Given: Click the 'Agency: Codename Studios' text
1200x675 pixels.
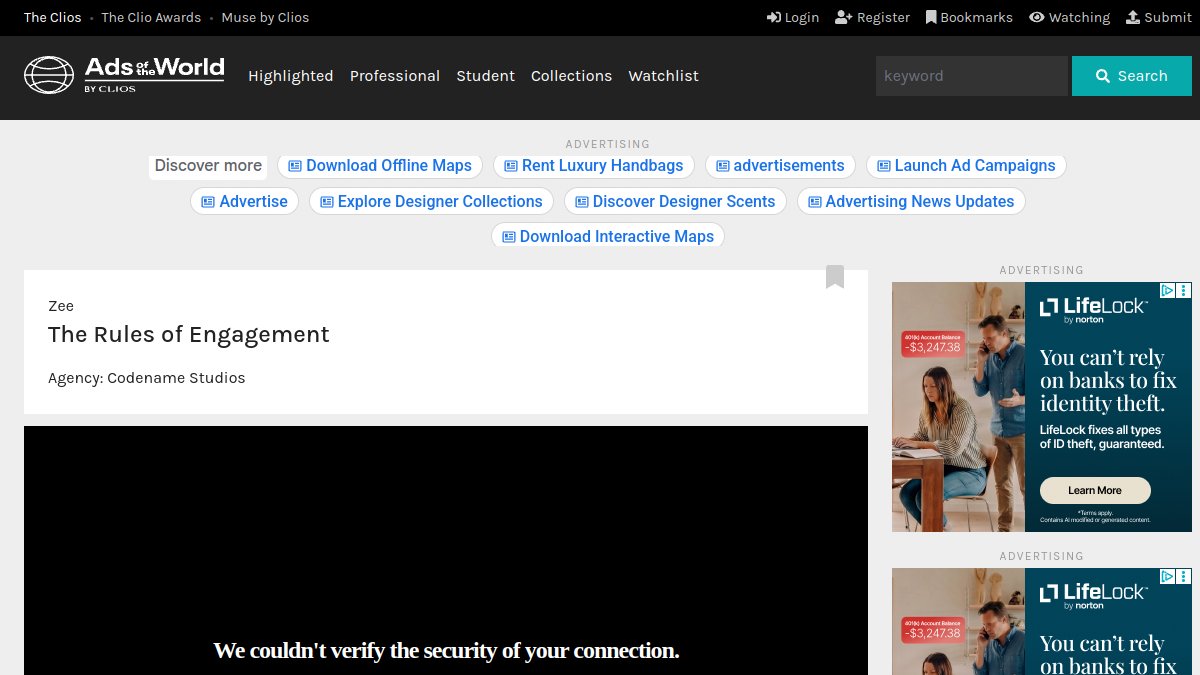Looking at the screenshot, I should (146, 378).
